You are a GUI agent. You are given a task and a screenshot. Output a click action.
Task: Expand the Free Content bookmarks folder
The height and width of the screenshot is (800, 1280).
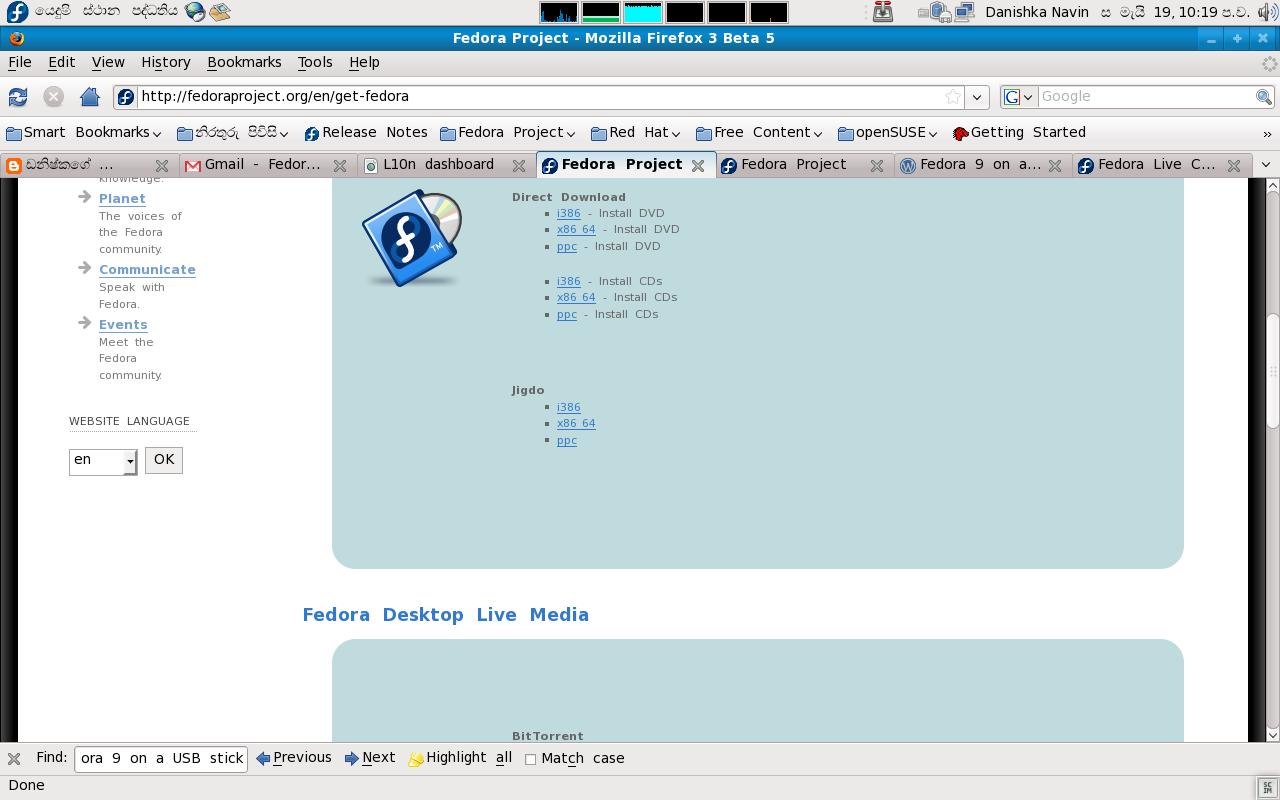coord(759,133)
